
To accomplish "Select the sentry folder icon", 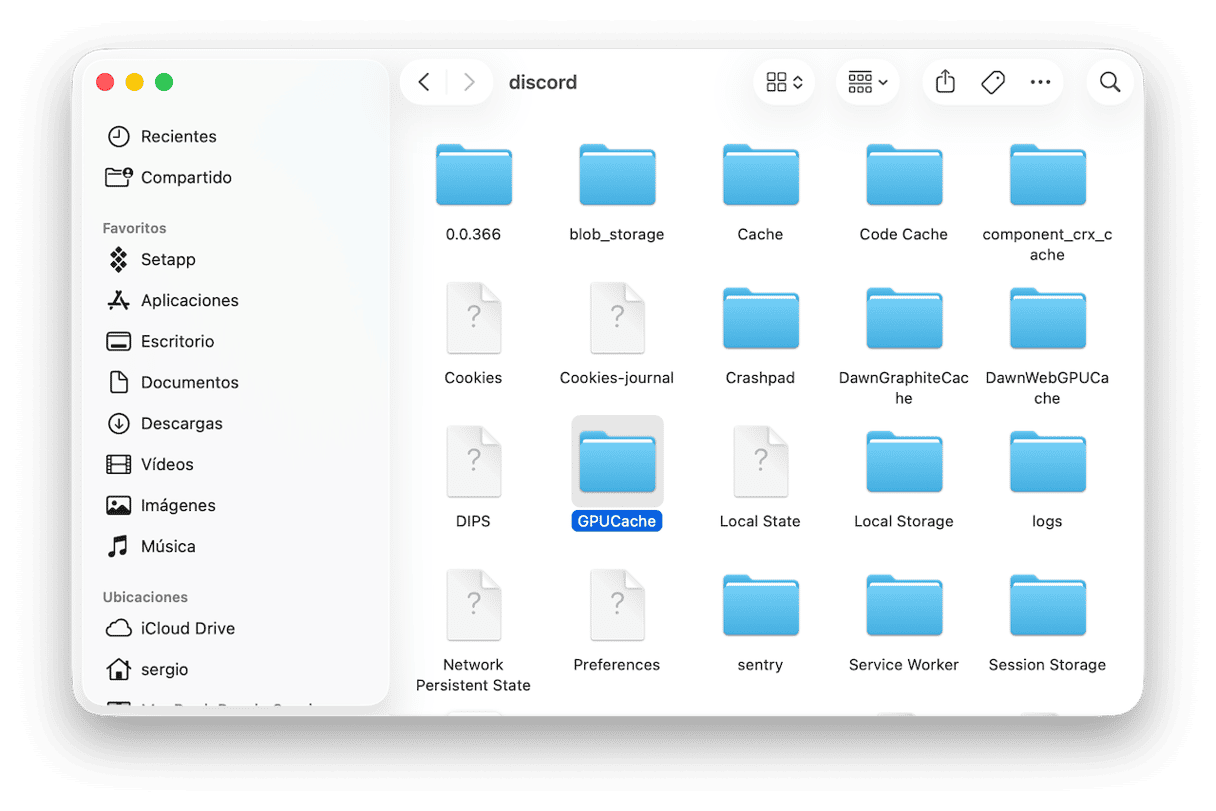I will (x=760, y=606).
